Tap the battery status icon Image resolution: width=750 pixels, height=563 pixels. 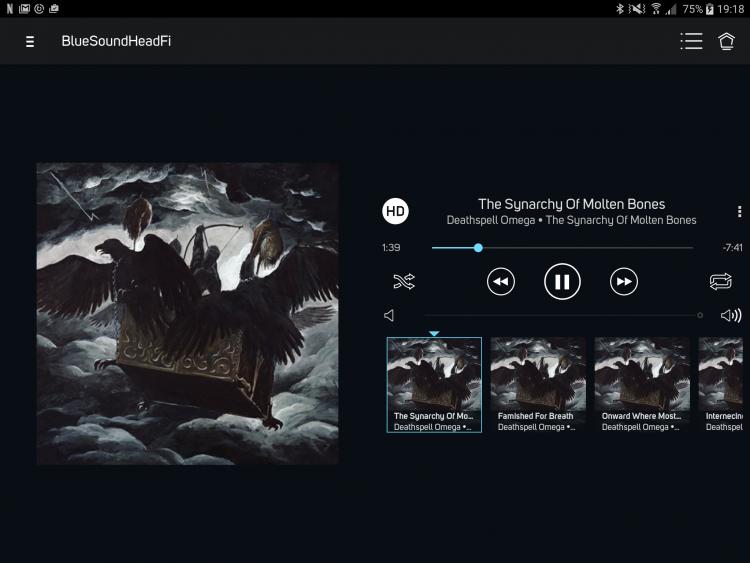coord(710,9)
